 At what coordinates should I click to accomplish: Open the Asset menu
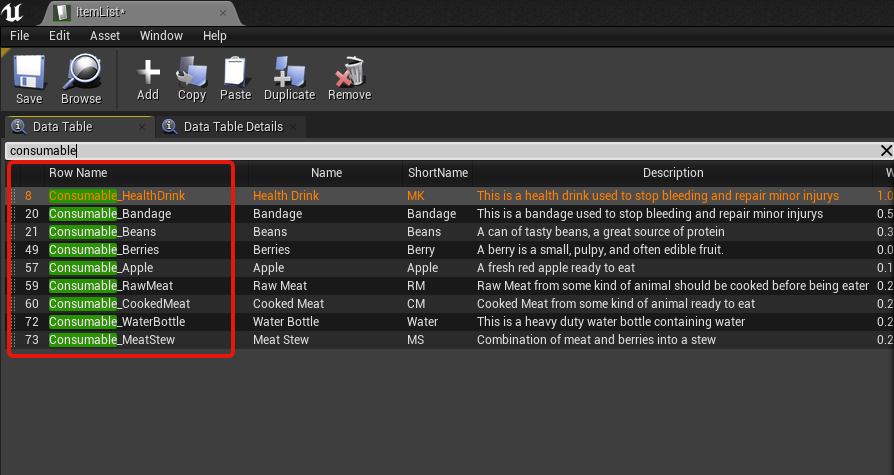[x=105, y=36]
